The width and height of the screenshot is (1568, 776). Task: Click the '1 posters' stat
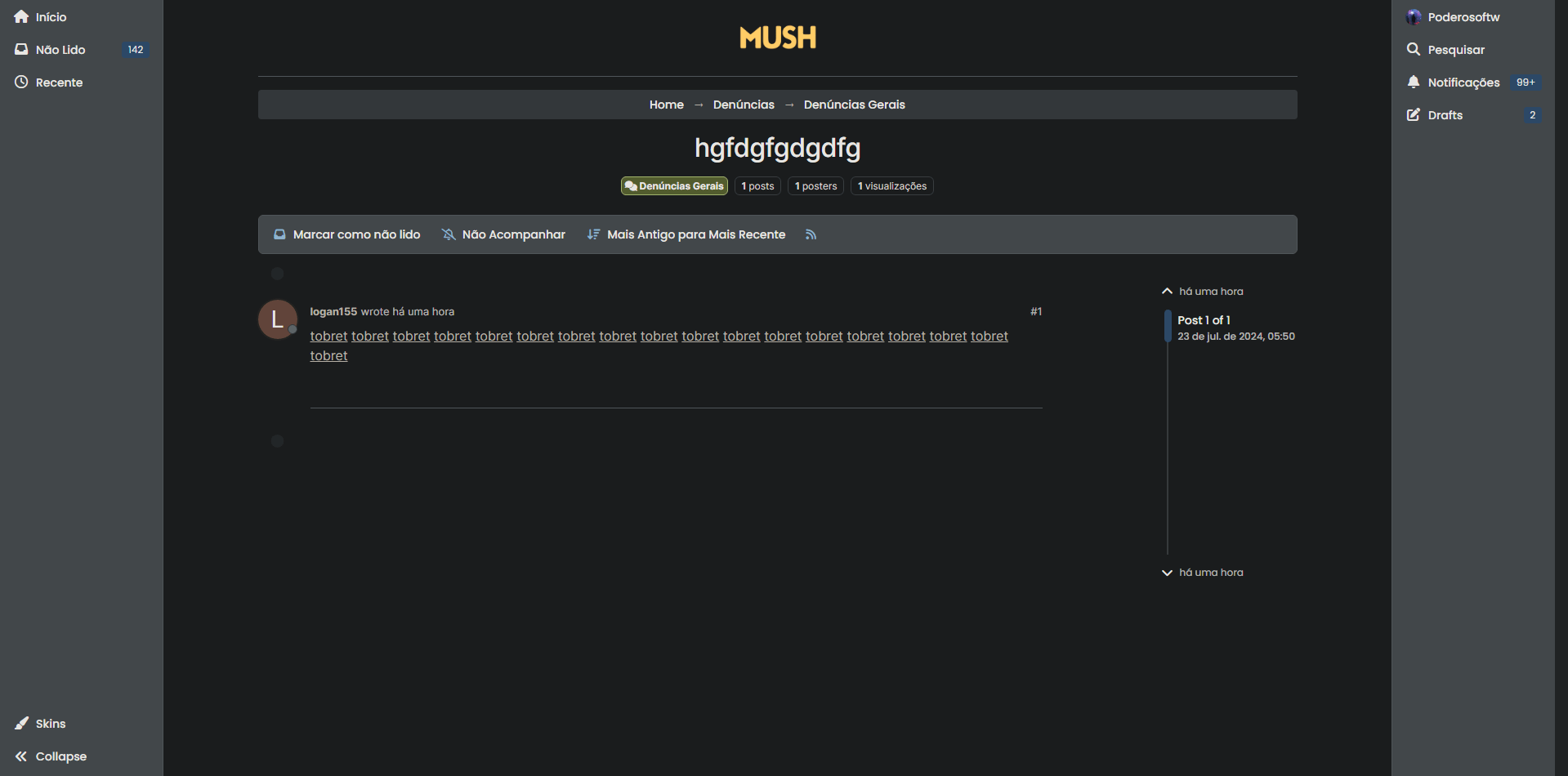pyautogui.click(x=815, y=186)
